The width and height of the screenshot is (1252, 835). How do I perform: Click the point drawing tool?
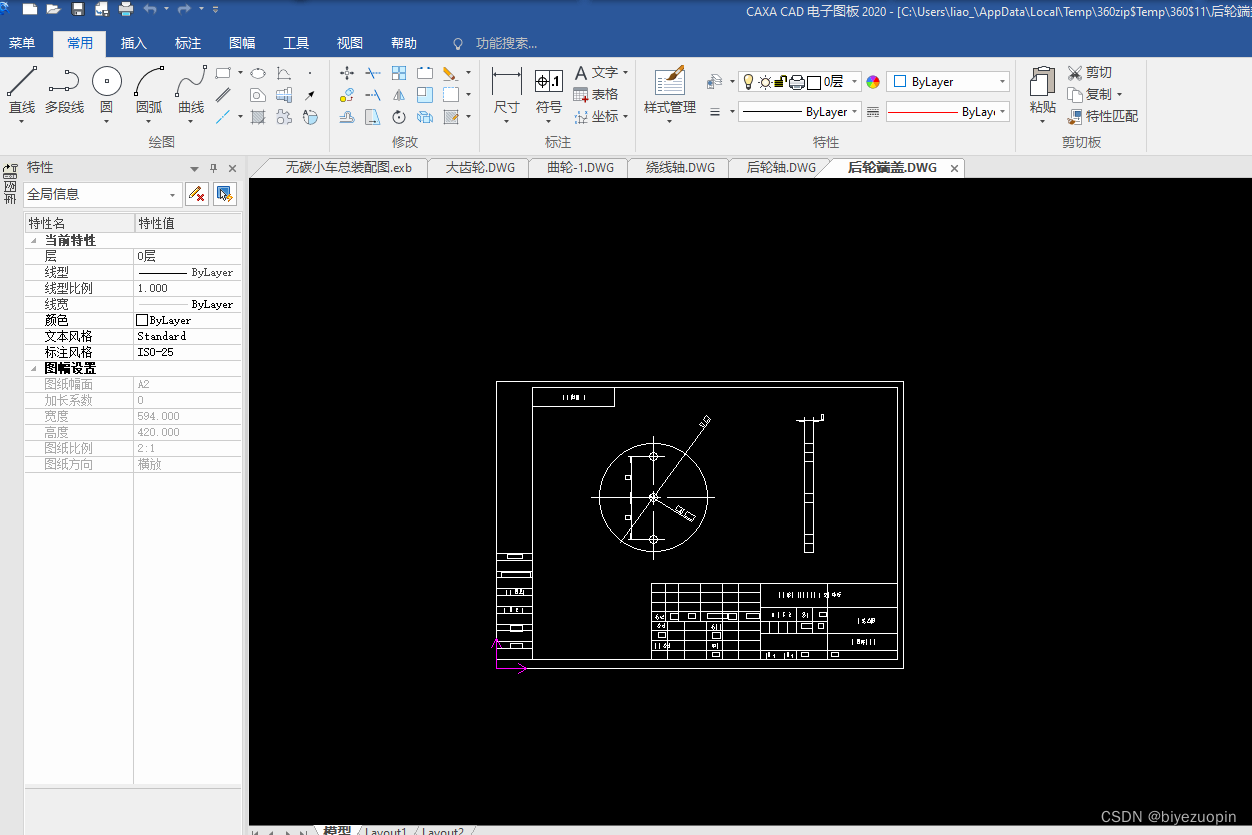tap(310, 73)
